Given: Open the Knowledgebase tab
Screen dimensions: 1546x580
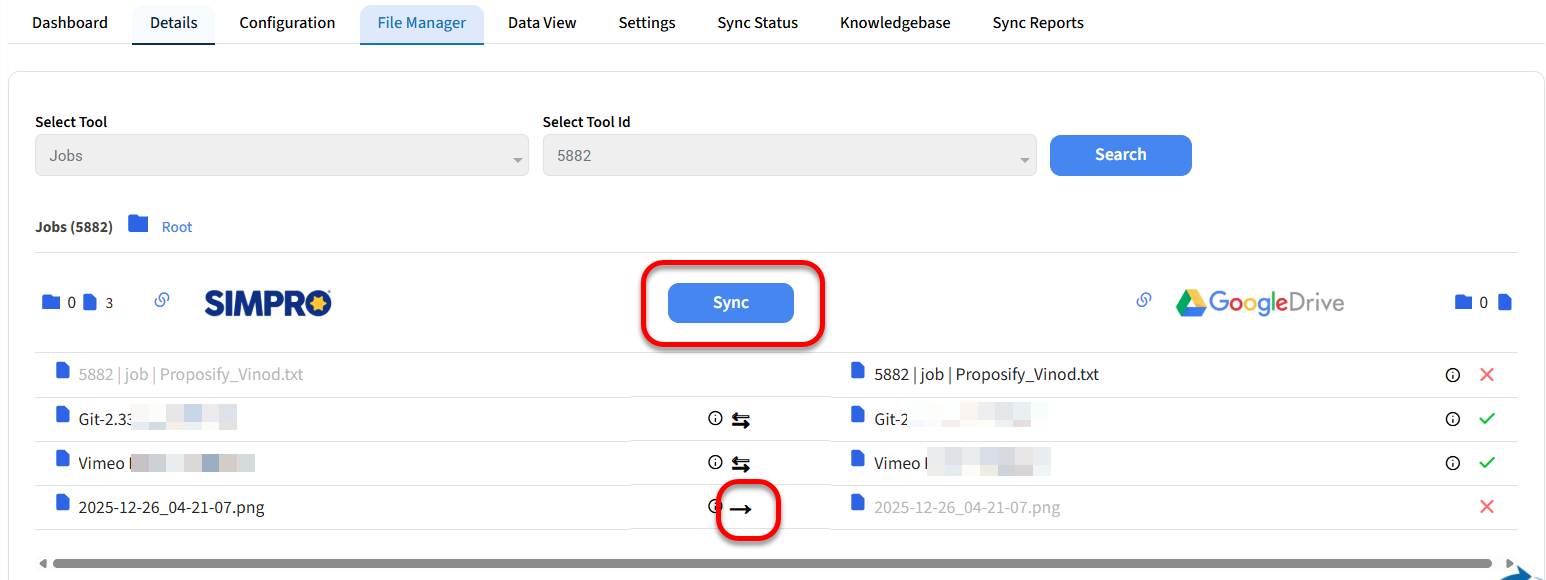Looking at the screenshot, I should [x=895, y=23].
